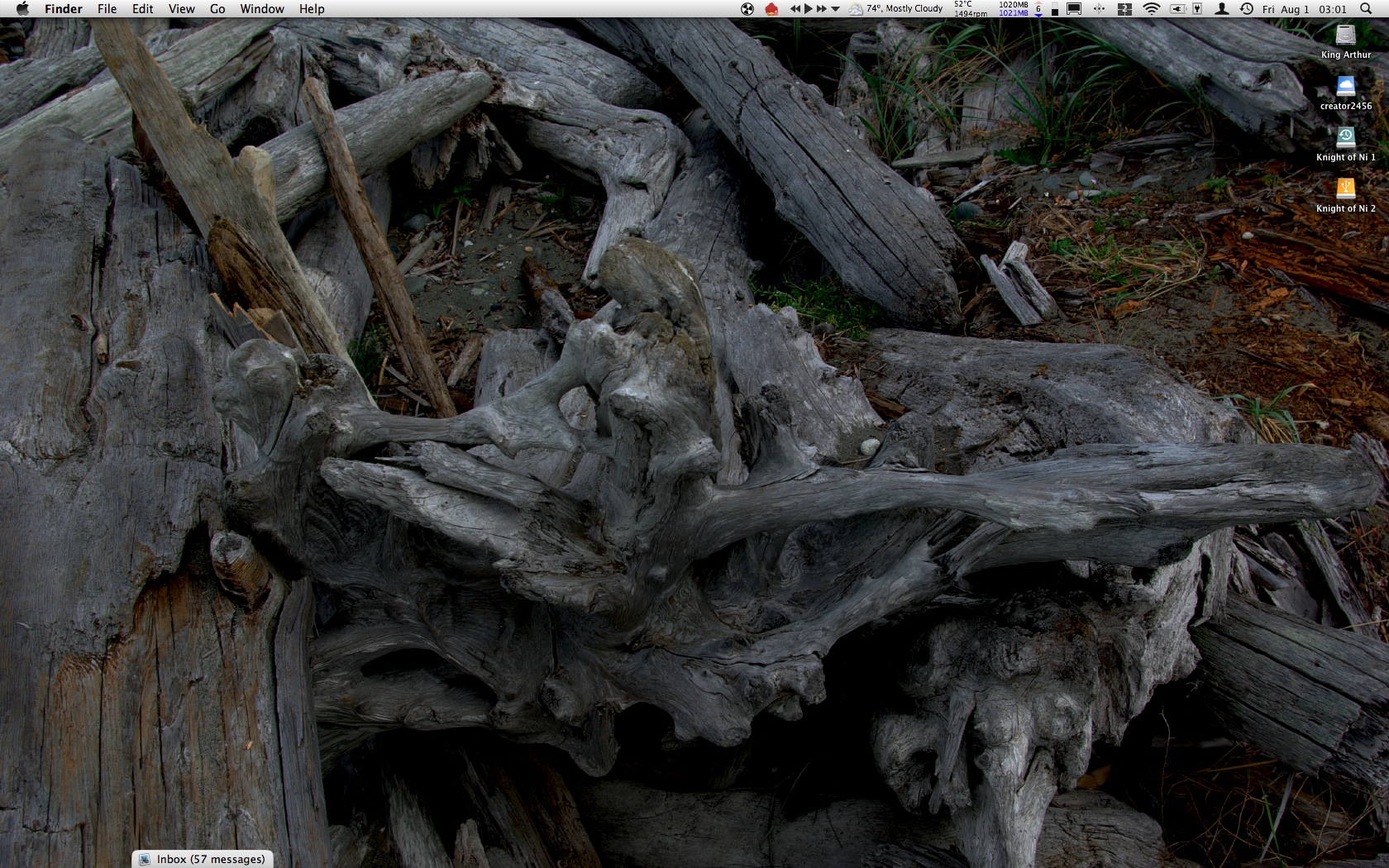Image resolution: width=1389 pixels, height=868 pixels.
Task: Open the Finder application menu
Action: pyautogui.click(x=64, y=9)
